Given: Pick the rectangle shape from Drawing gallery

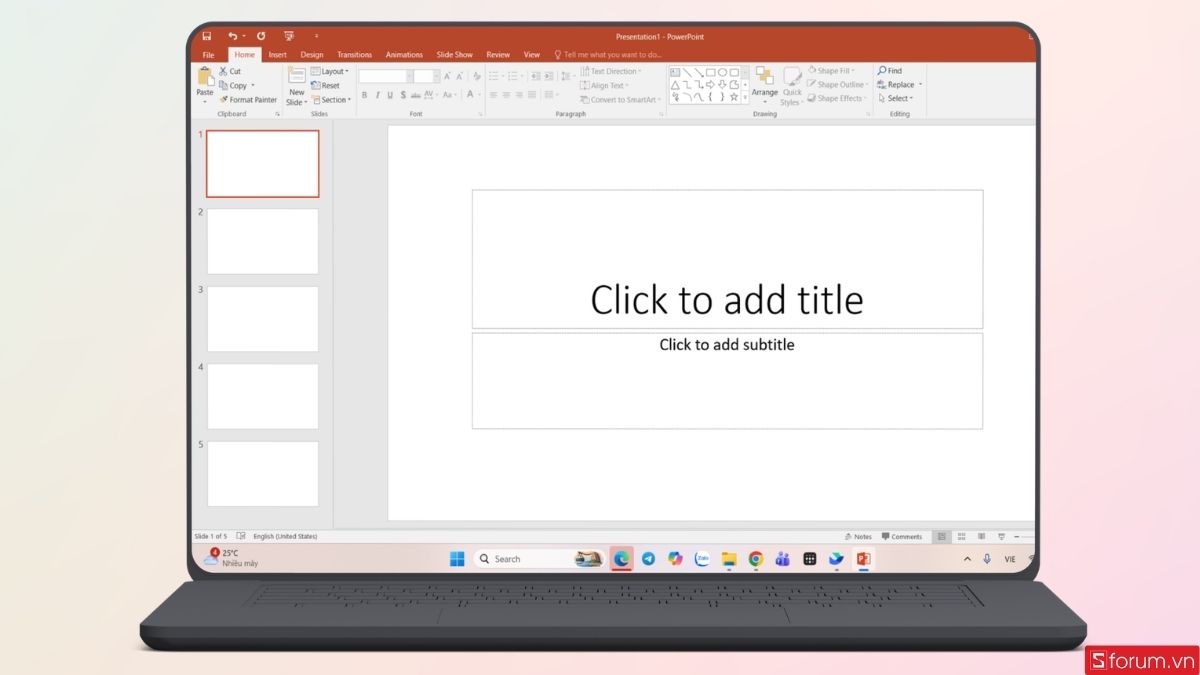Looking at the screenshot, I should [709, 72].
